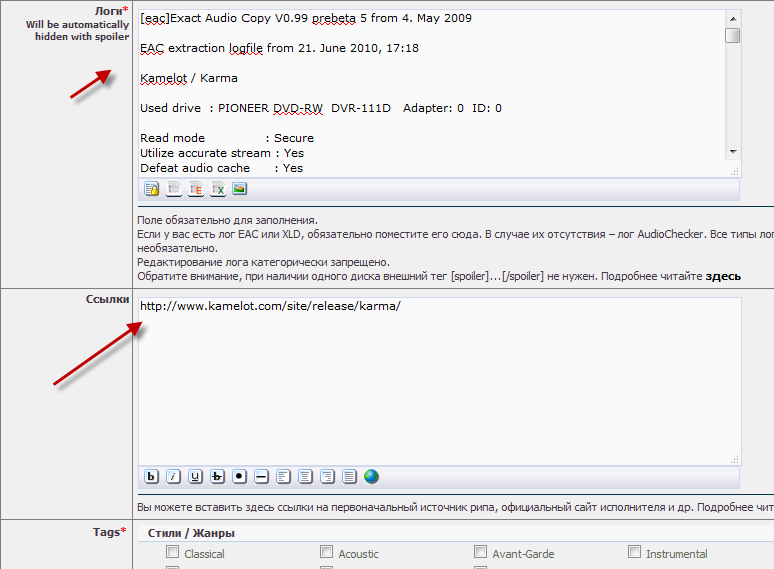Check the Avant-Garde tag checkbox
Image resolution: width=774 pixels, height=569 pixels.
480,551
